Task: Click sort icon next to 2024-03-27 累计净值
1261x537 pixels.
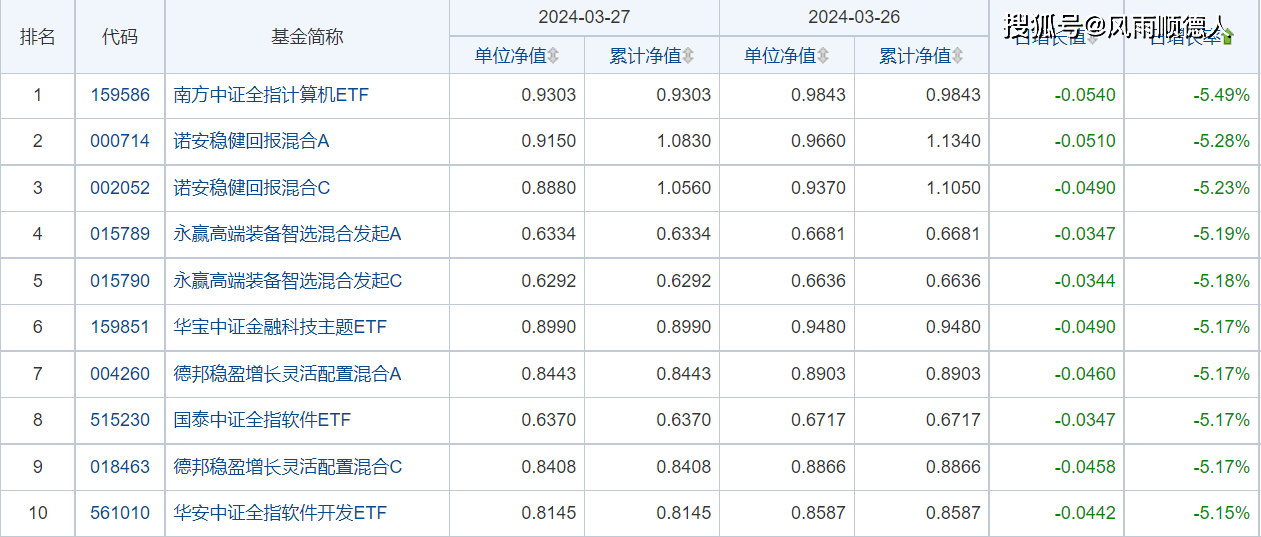Action: [x=688, y=56]
